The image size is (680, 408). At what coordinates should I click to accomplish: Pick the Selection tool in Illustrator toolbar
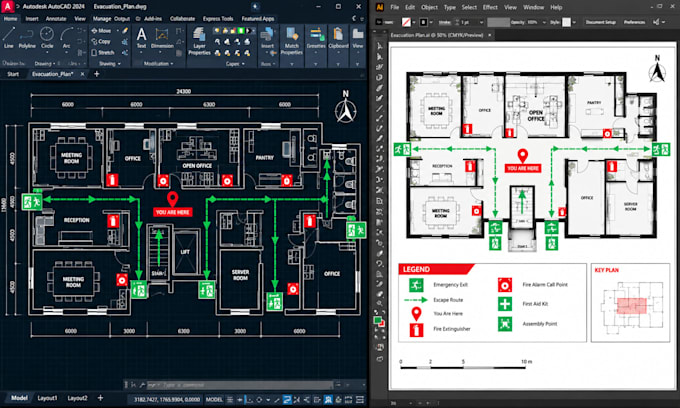click(380, 46)
